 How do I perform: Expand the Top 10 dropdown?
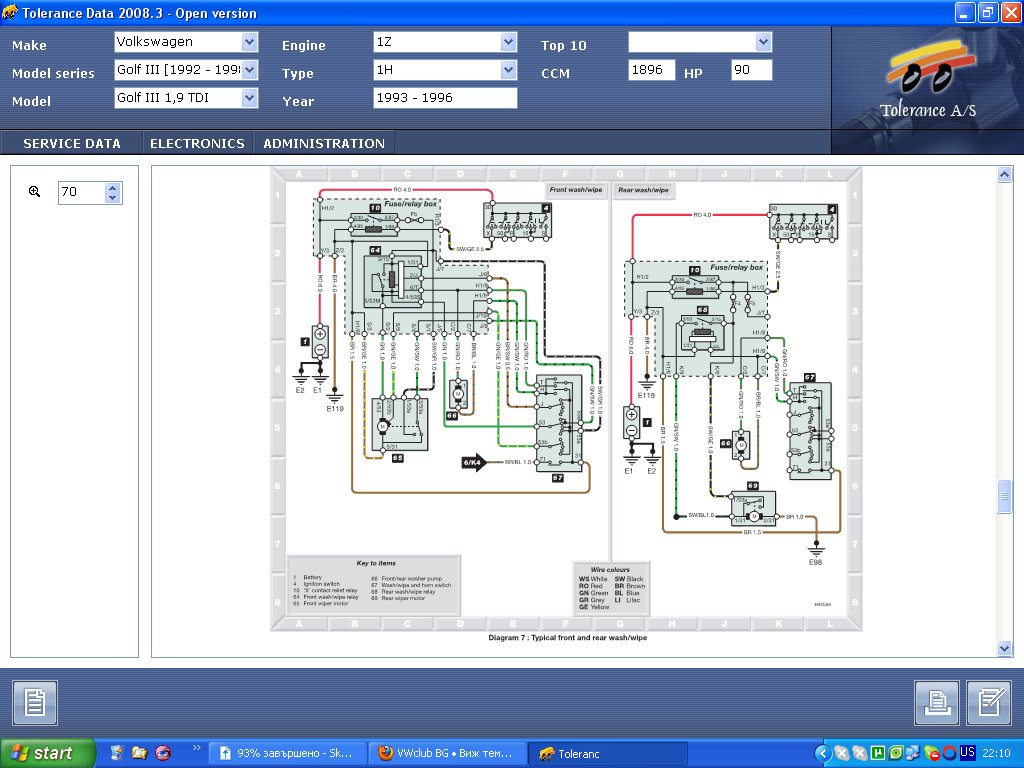click(x=764, y=42)
